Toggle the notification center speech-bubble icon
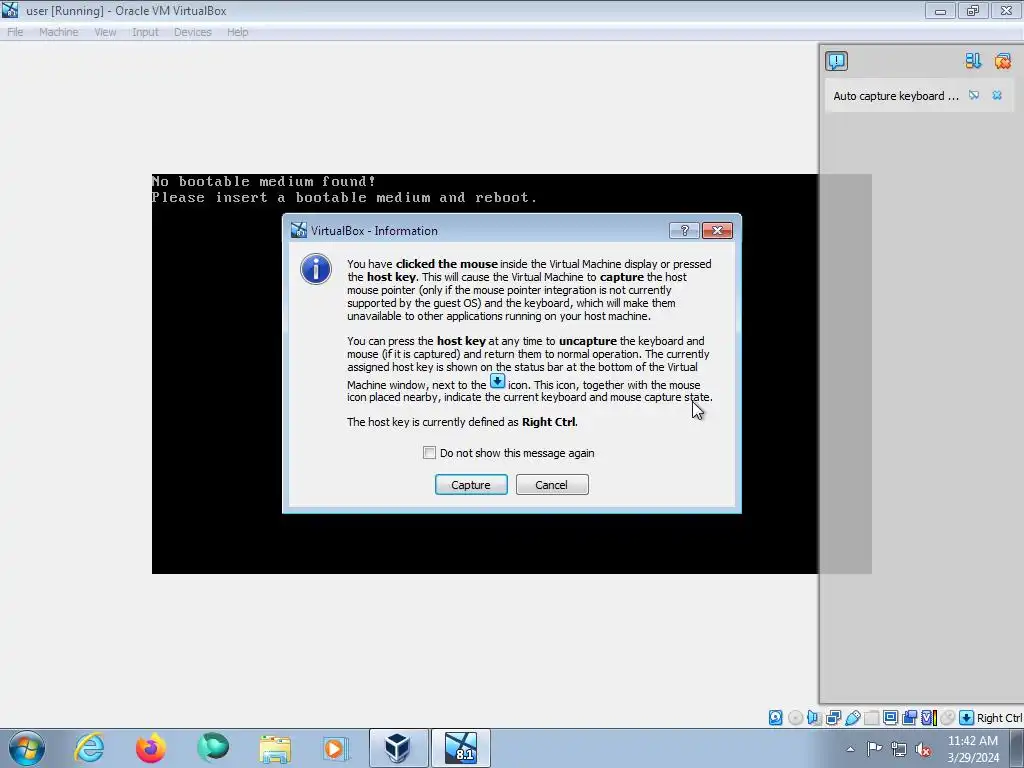Screen dimensions: 1024x768 coord(837,61)
